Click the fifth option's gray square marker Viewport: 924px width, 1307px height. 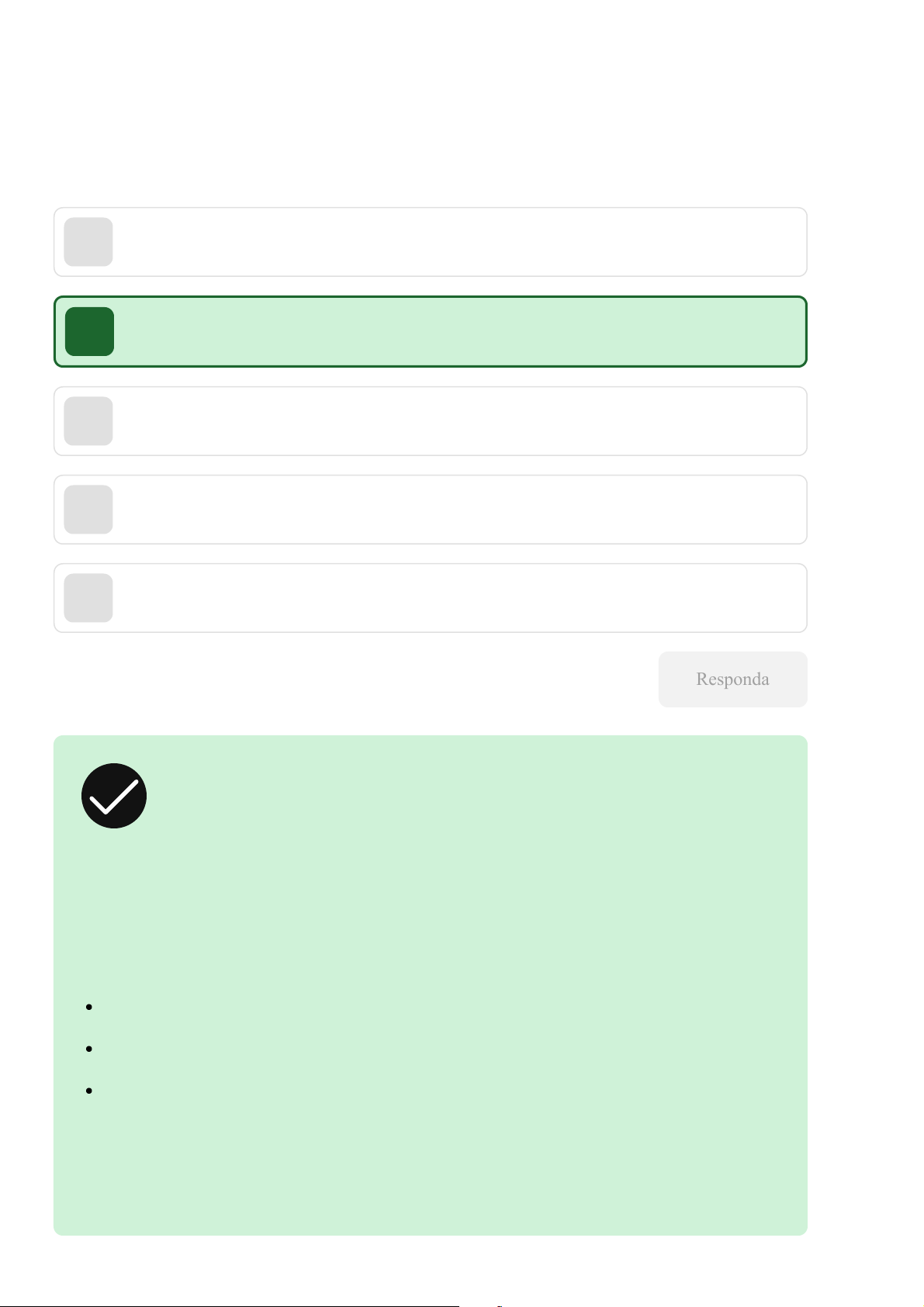tap(88, 598)
